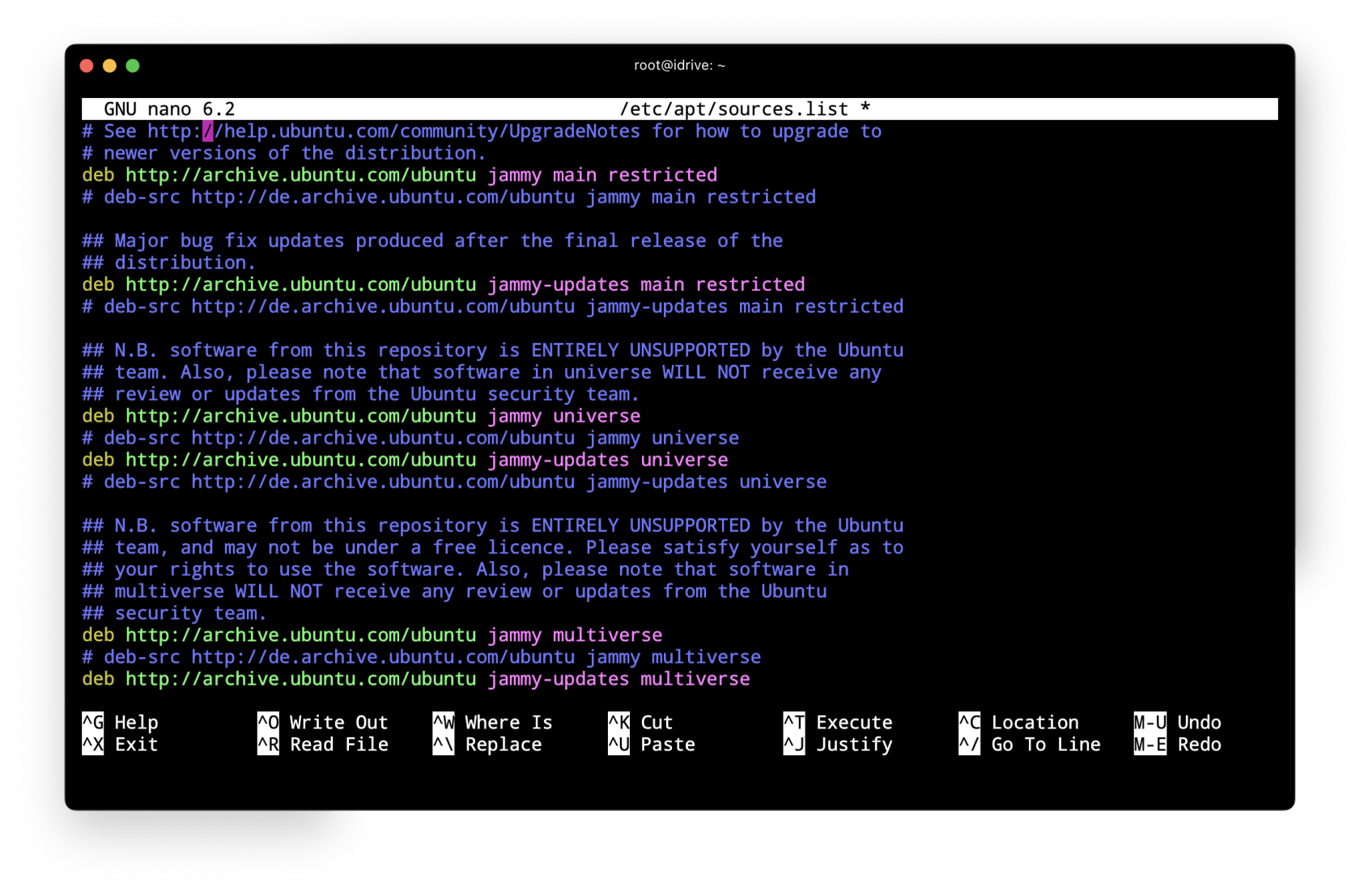Click the M-U Undo shortcut
The image size is (1360, 896).
click(1177, 722)
